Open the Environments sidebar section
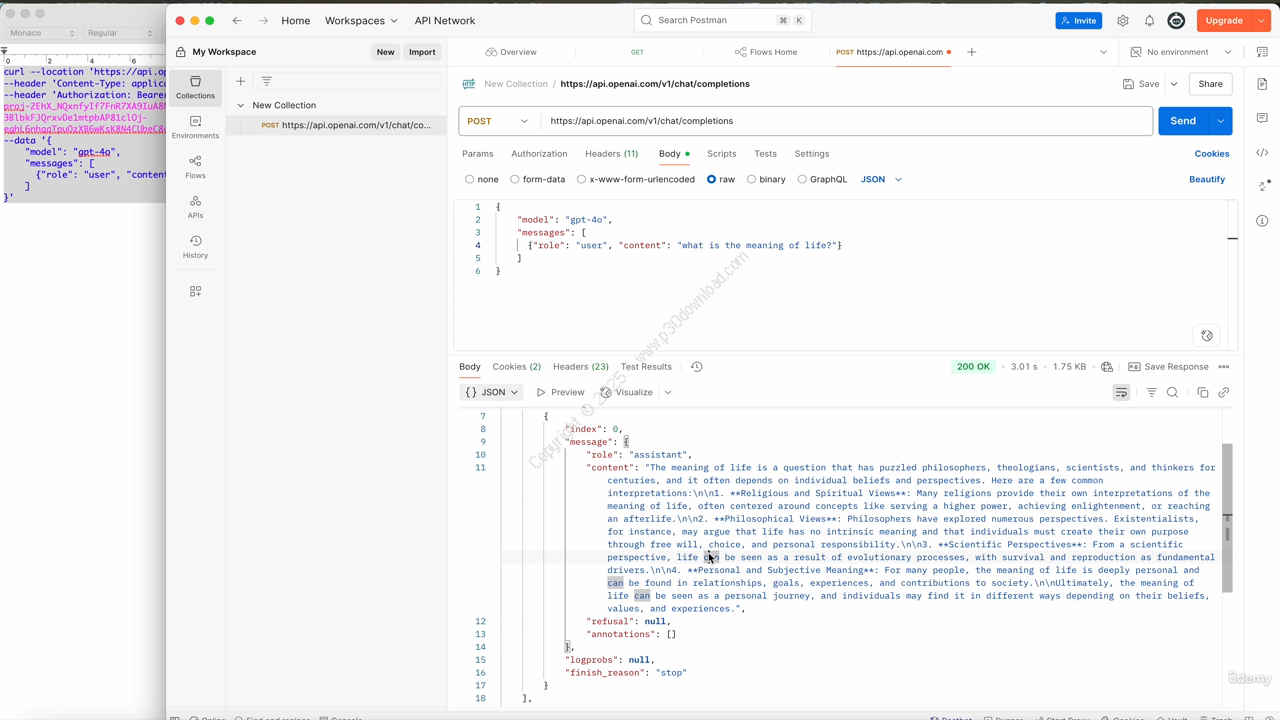This screenshot has width=1280, height=720. [195, 127]
